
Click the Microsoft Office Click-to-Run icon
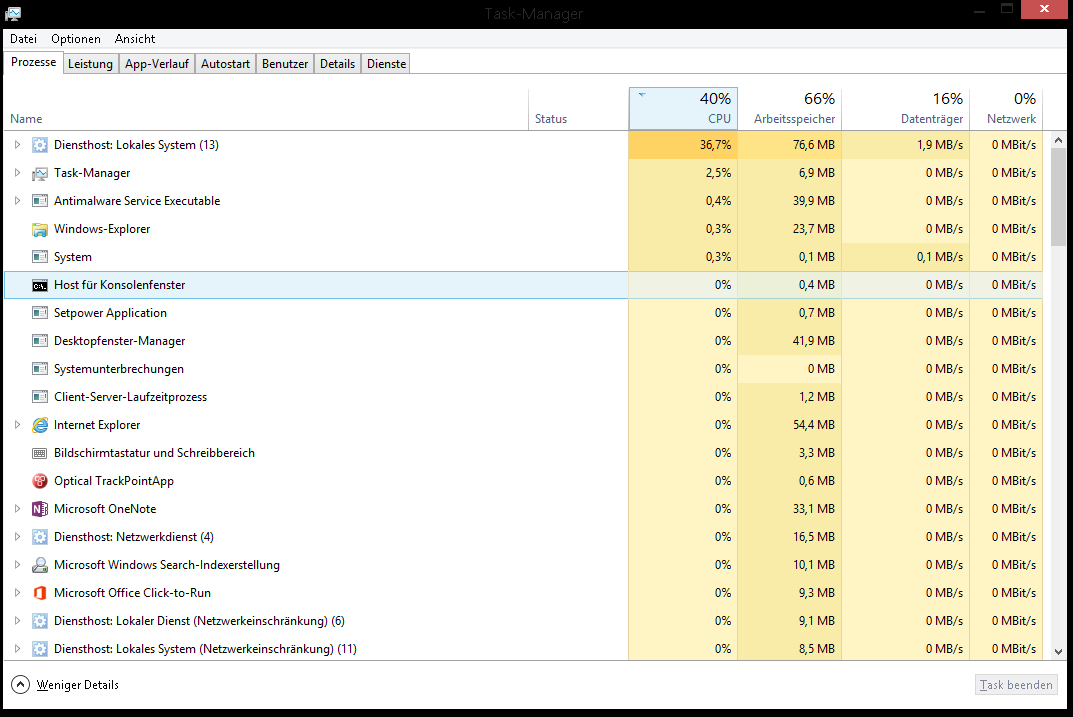tap(40, 593)
